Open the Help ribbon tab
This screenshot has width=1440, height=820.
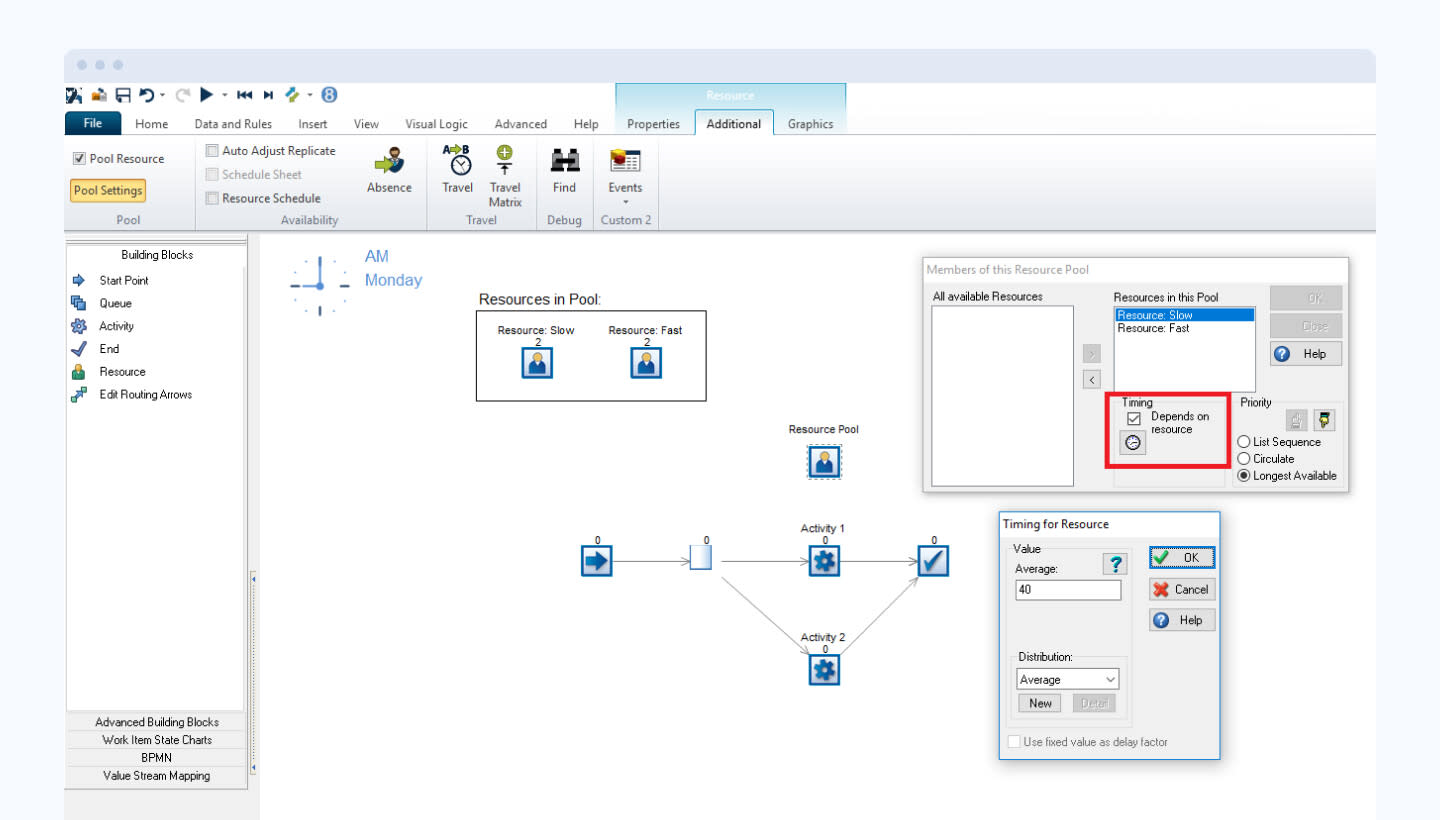tap(586, 124)
